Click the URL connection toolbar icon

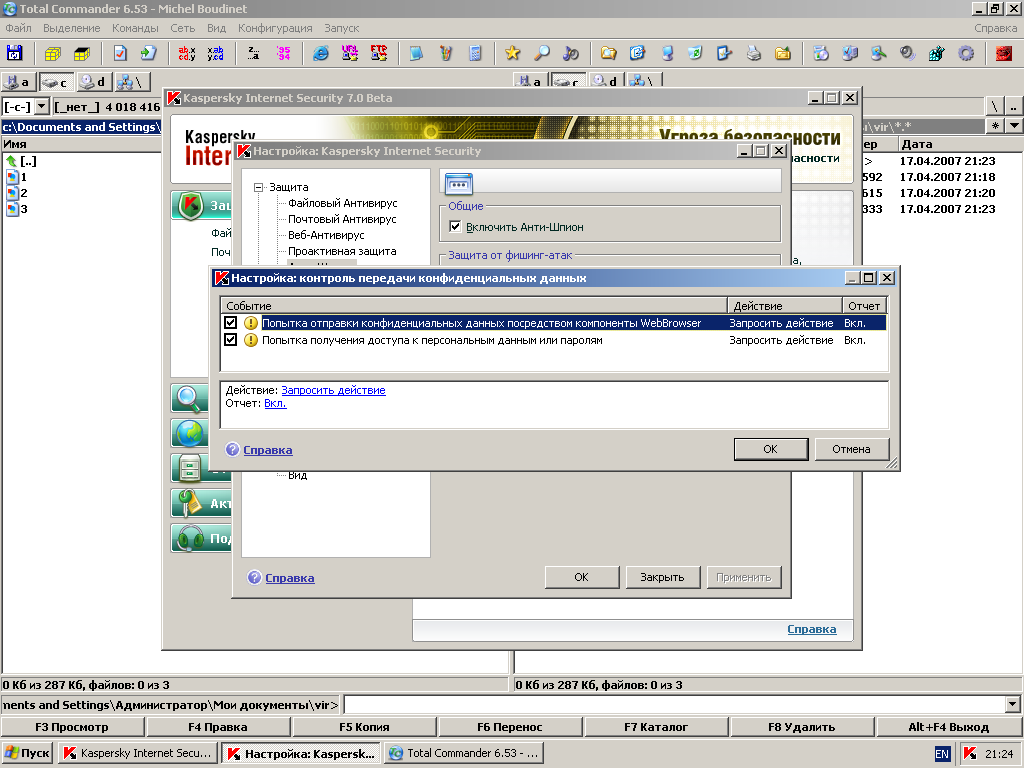349,53
